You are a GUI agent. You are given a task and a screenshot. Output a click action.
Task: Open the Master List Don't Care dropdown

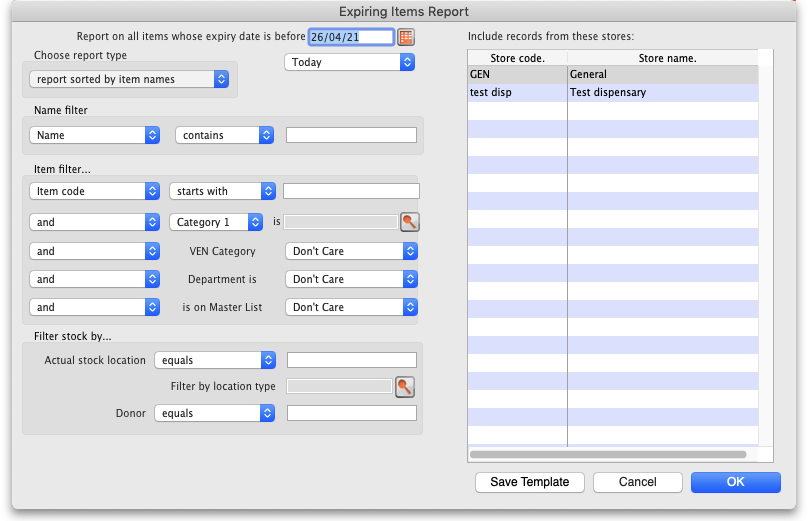point(350,307)
